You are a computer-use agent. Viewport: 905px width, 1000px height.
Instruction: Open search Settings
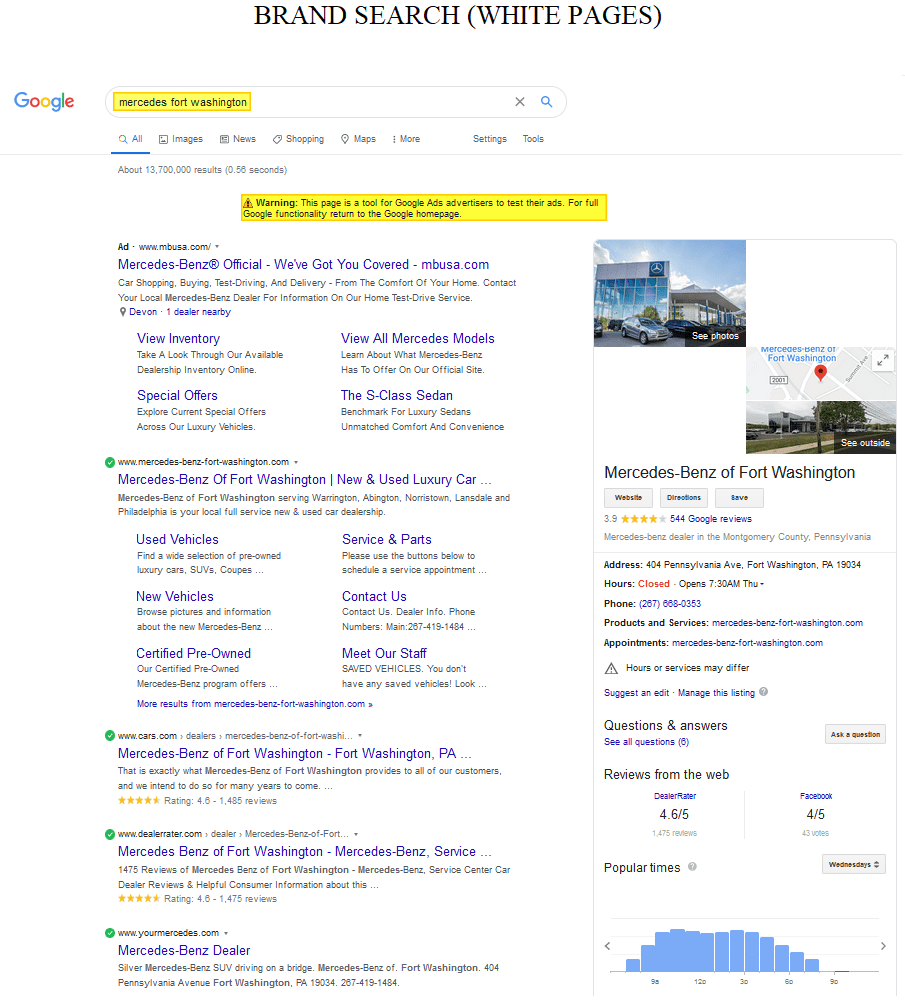(x=490, y=139)
